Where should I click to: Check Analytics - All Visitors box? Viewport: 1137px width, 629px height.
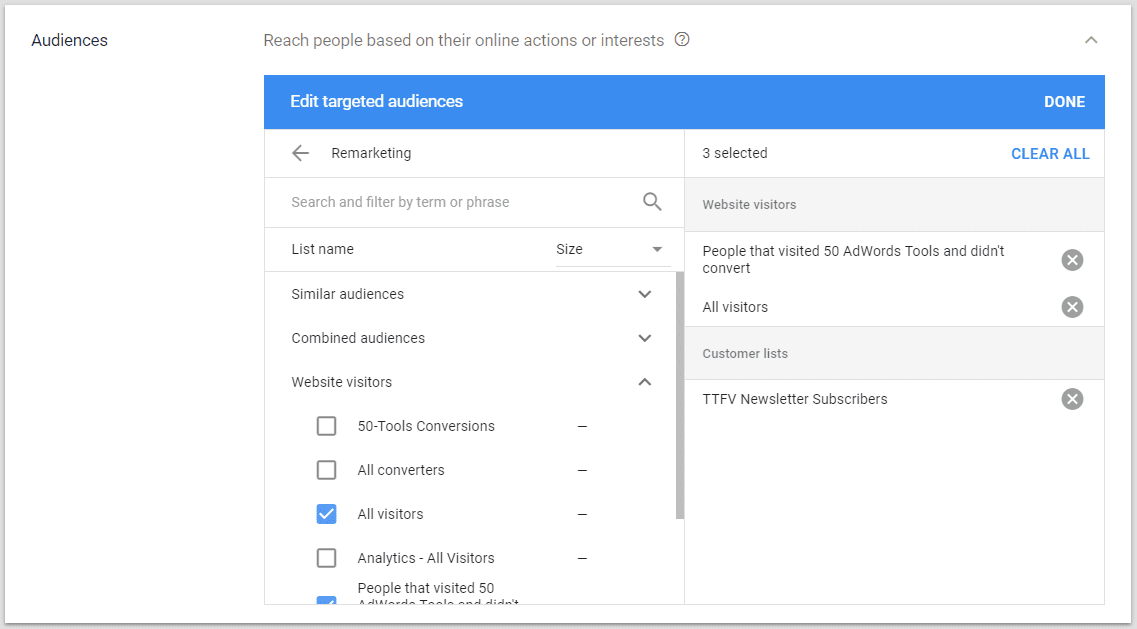(326, 558)
